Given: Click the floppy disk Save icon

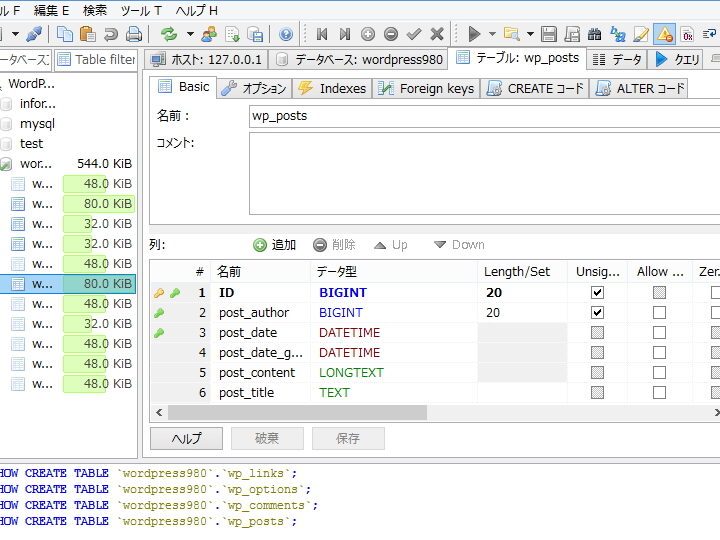Looking at the screenshot, I should [549, 34].
